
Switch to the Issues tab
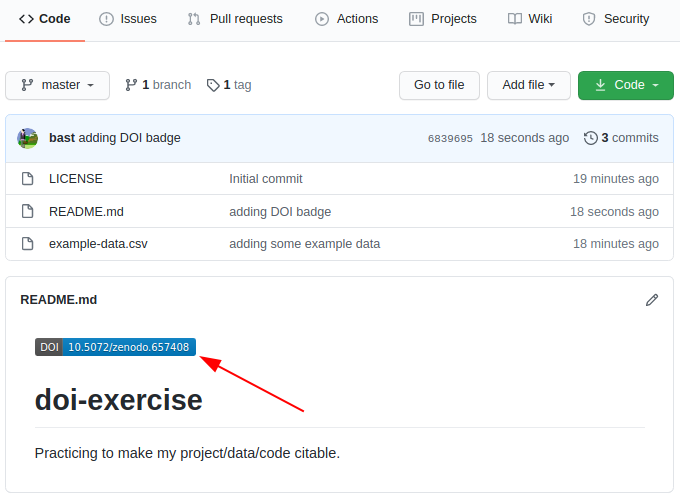[128, 19]
